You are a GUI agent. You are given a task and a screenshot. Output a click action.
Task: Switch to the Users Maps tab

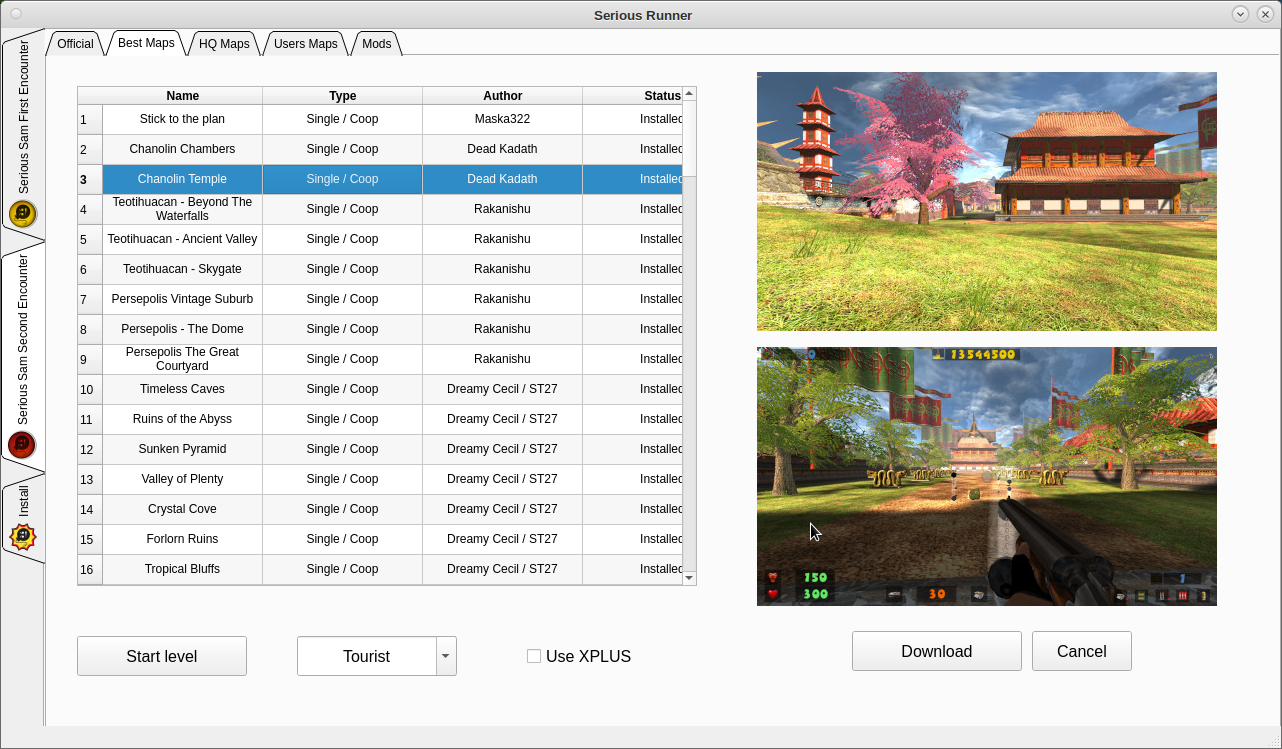[x=306, y=44]
